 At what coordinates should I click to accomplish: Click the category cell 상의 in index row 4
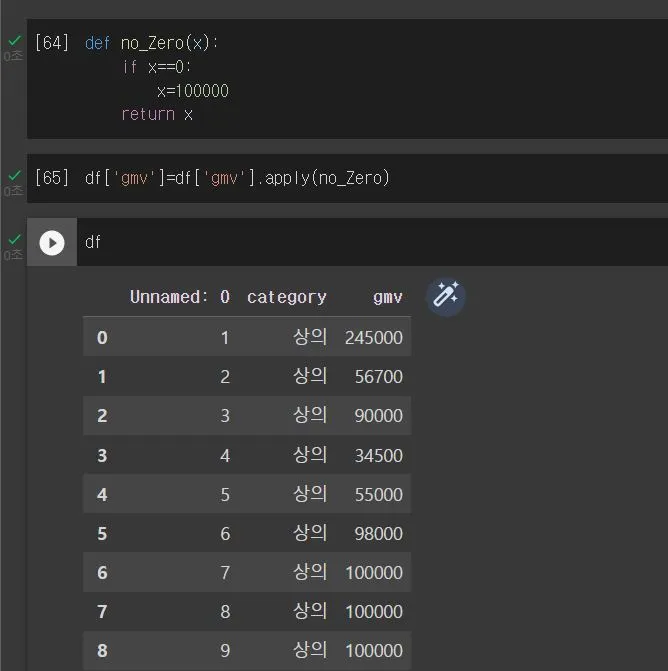(x=310, y=493)
